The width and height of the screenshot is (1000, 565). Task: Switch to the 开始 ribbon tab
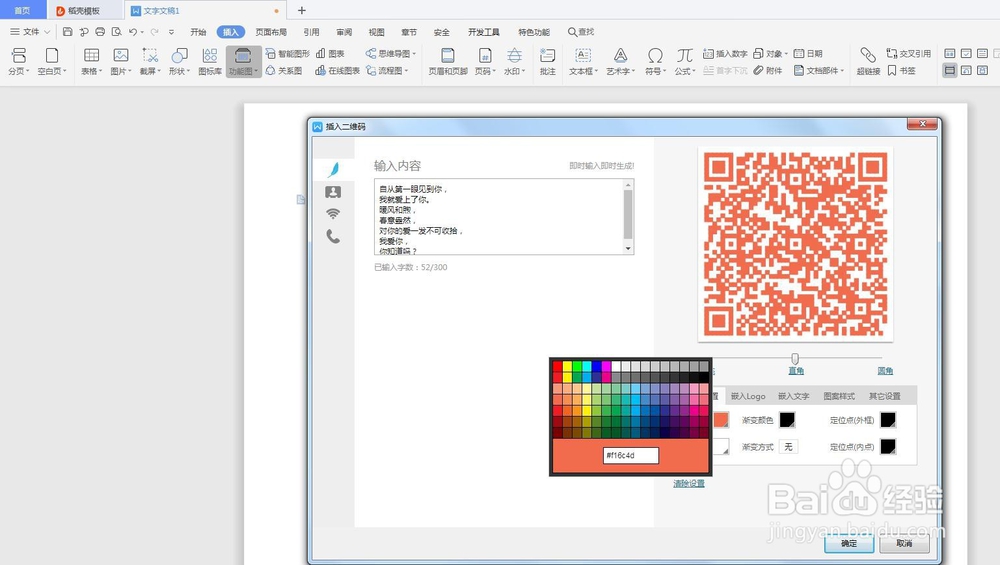198,32
